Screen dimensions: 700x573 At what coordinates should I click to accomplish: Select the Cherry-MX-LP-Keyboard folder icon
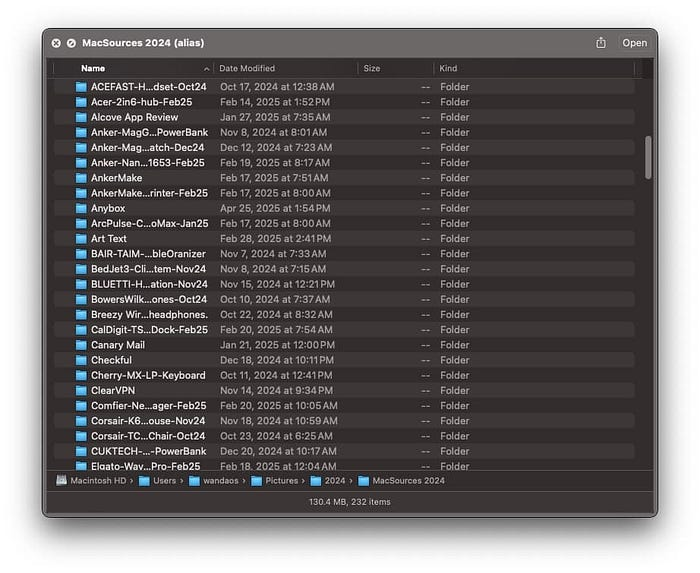pos(81,375)
